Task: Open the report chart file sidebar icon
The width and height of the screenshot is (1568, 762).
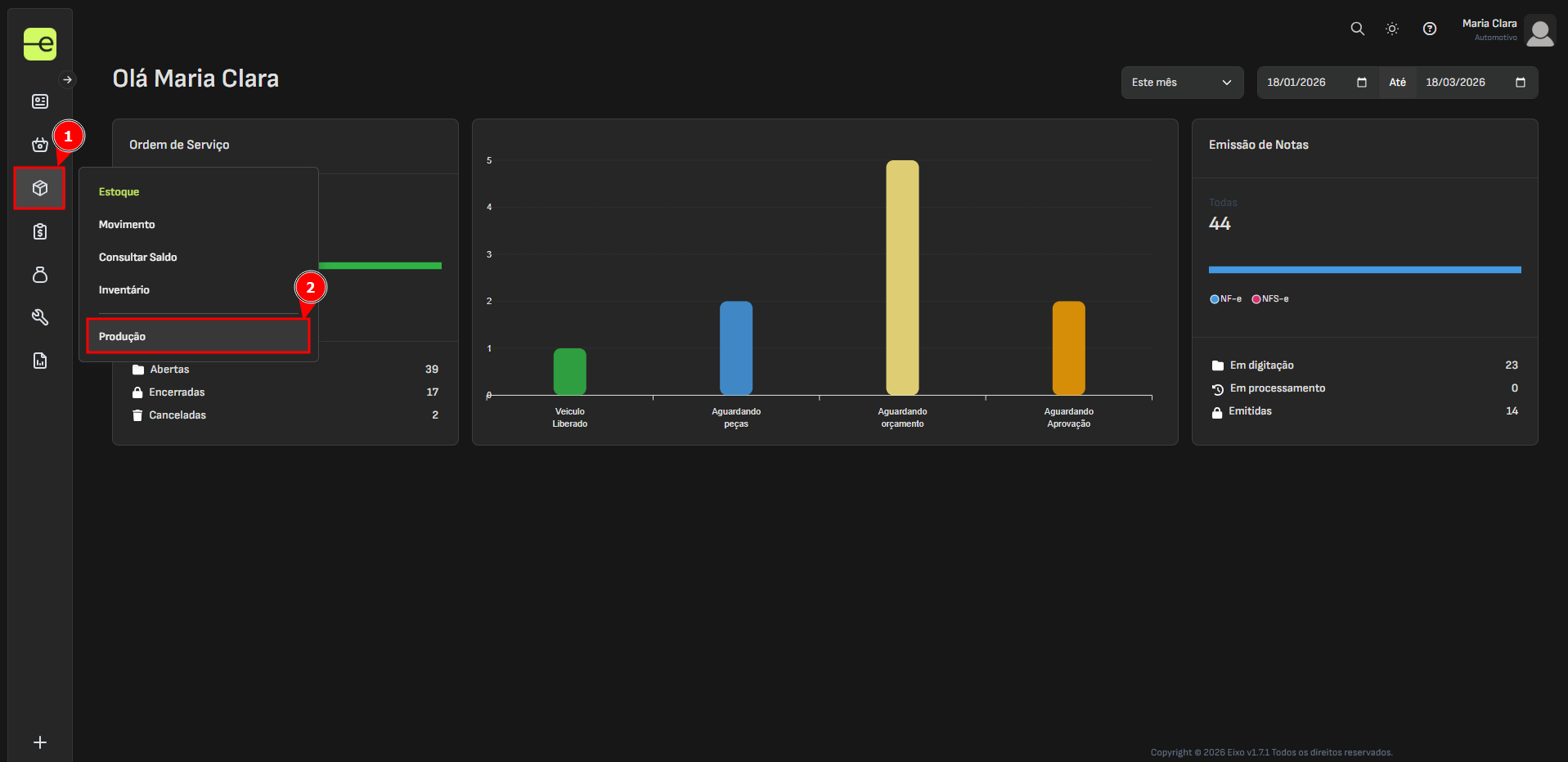Action: [39, 361]
